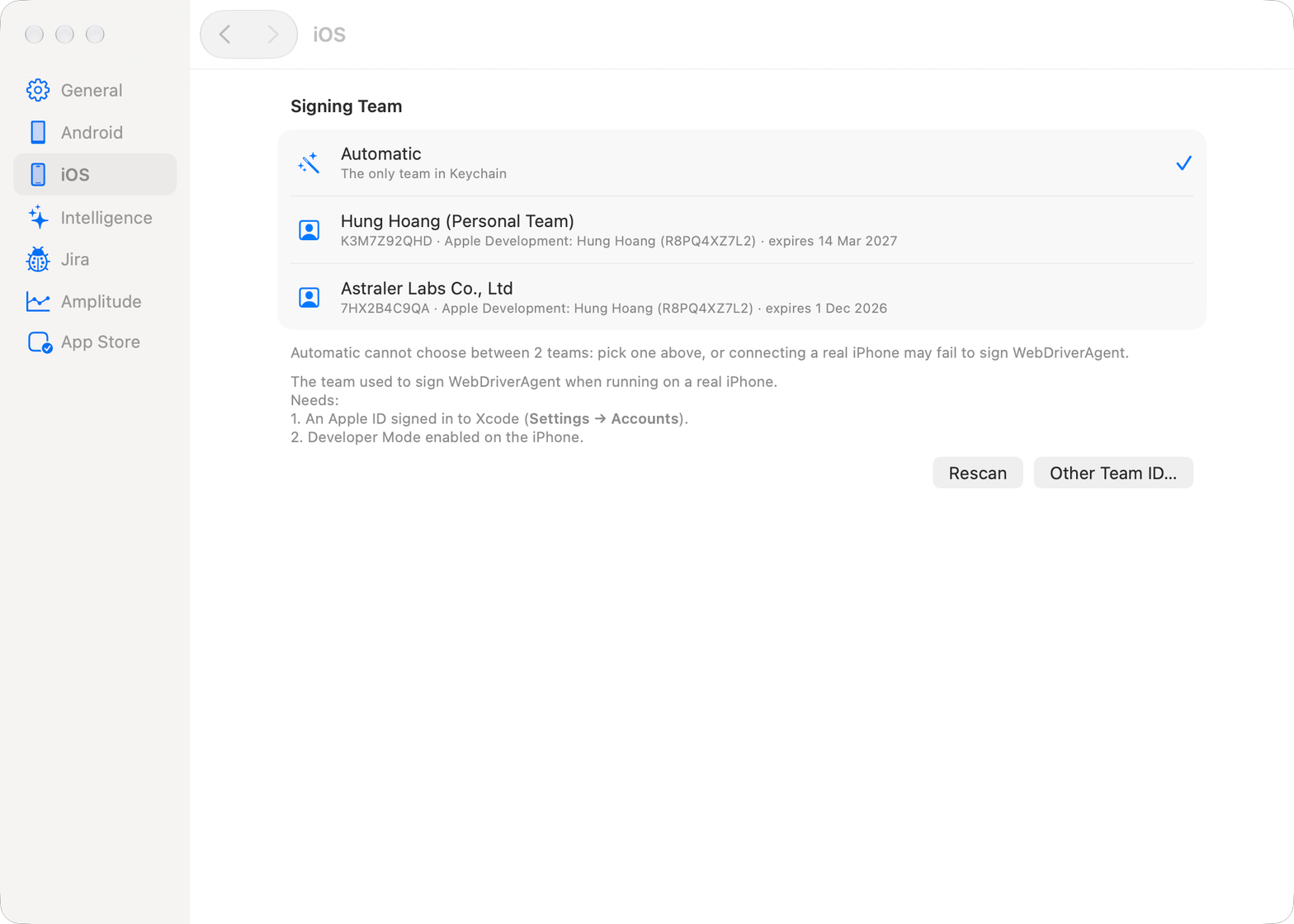Image resolution: width=1294 pixels, height=924 pixels.
Task: Open the General settings section
Action: 95,90
